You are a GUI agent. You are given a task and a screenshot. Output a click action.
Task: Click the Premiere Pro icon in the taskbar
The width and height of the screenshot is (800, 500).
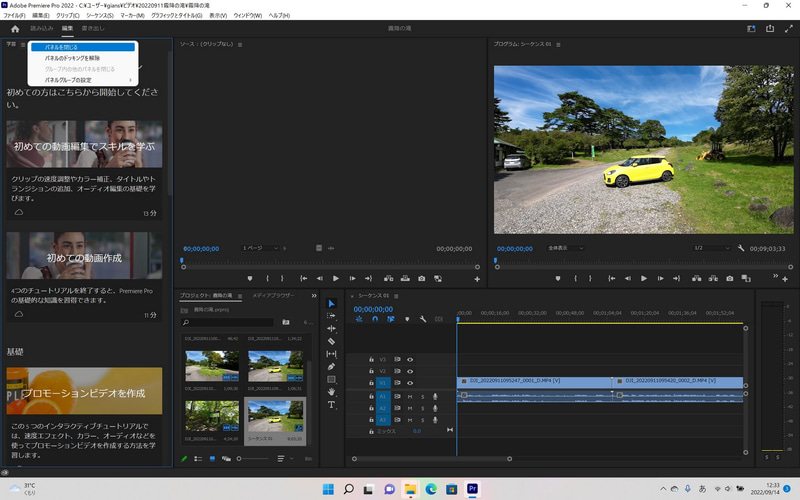coord(473,489)
